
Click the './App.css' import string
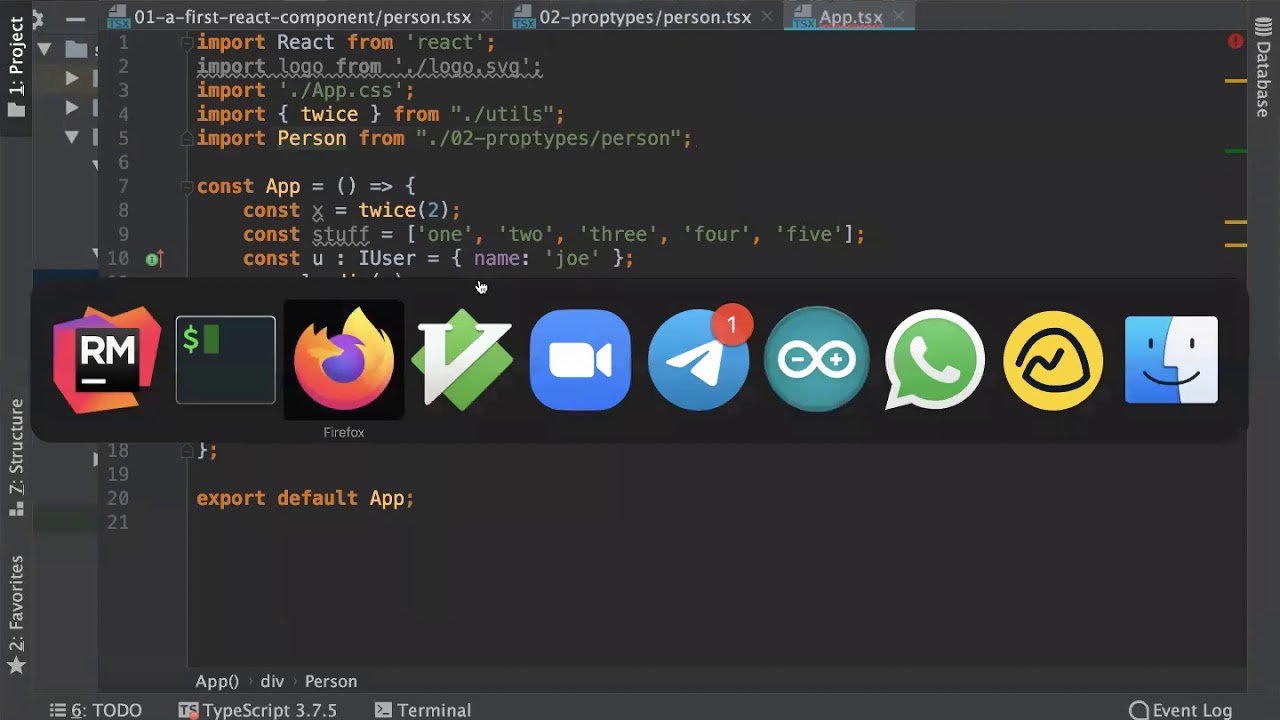pos(340,91)
